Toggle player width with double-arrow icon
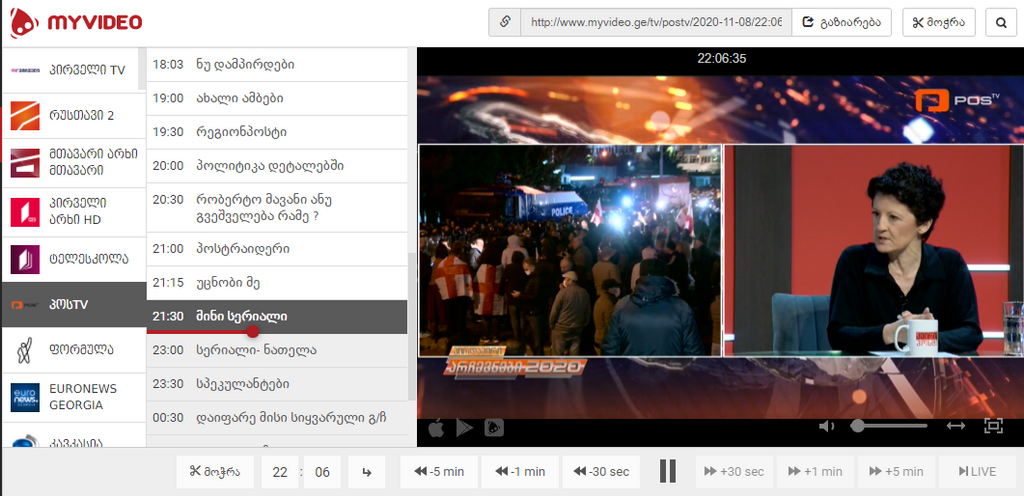The image size is (1024, 496). click(955, 426)
